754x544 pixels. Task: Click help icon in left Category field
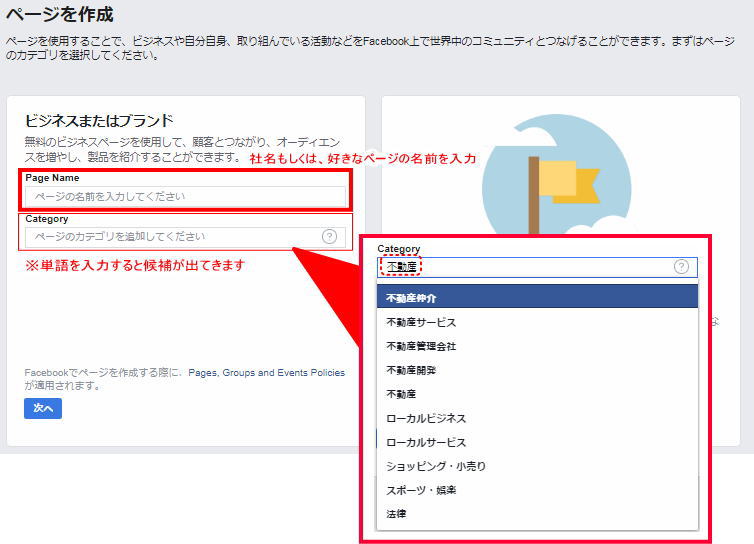pos(329,237)
